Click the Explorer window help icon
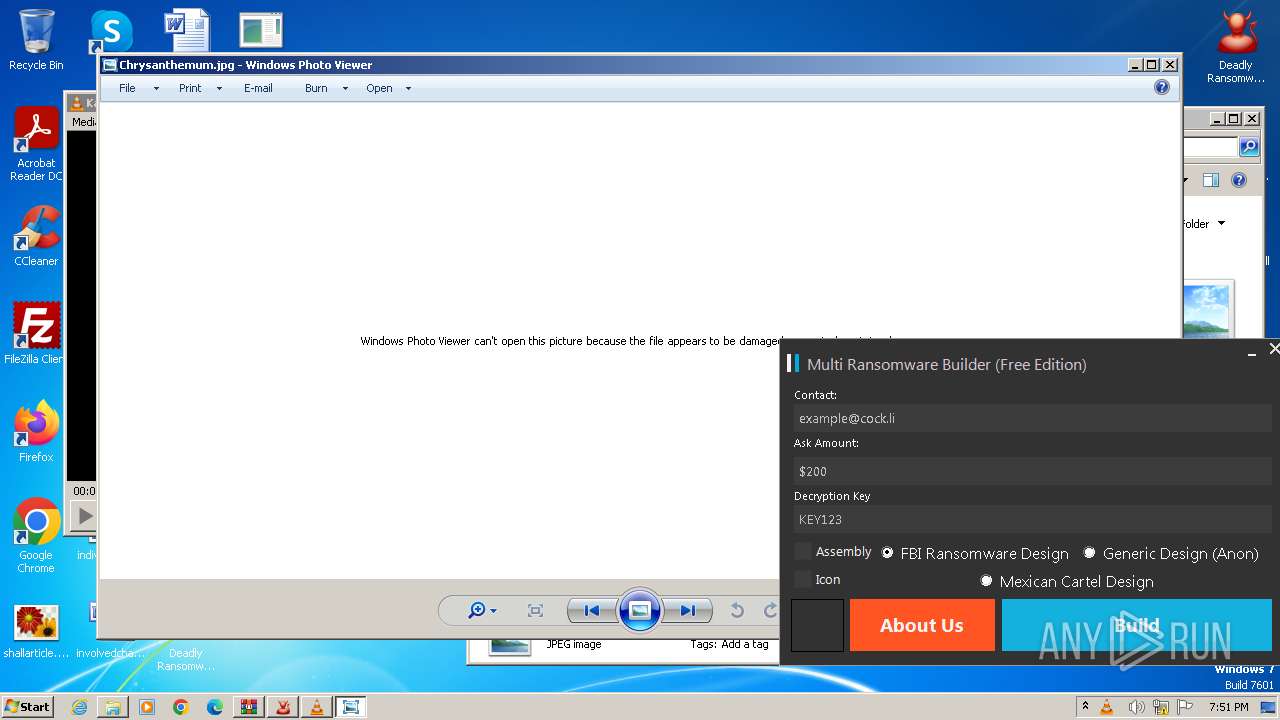Viewport: 1280px width, 720px height. 1239,181
